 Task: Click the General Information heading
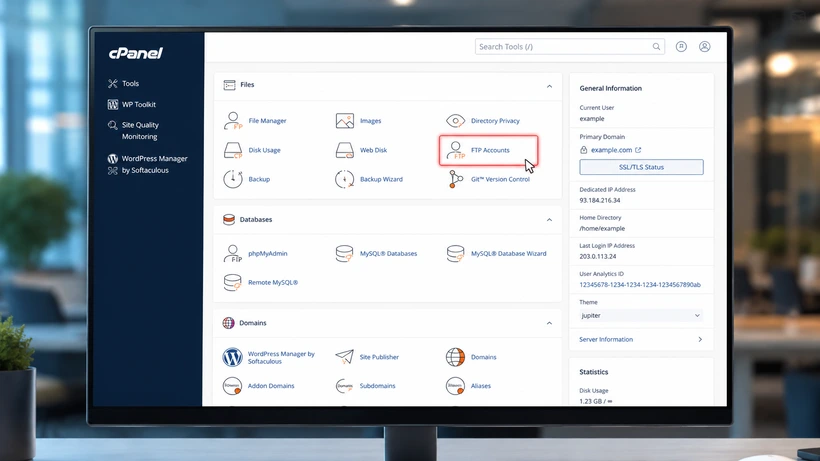pos(610,88)
